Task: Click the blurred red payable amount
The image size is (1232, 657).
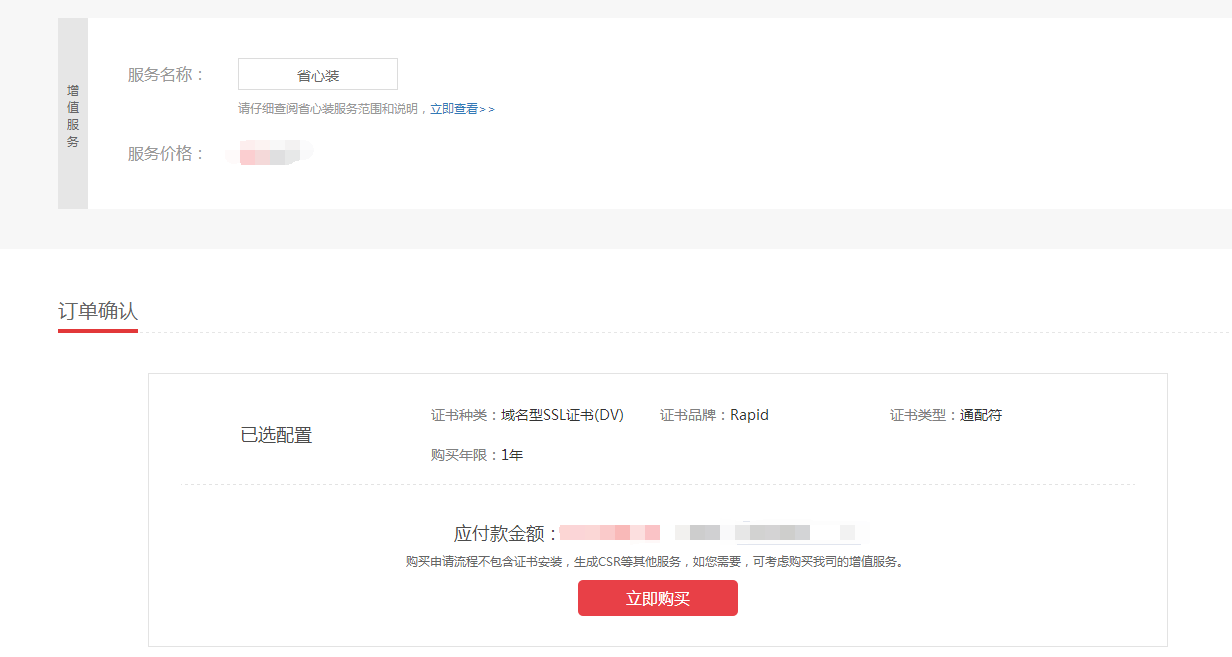Action: tap(609, 533)
